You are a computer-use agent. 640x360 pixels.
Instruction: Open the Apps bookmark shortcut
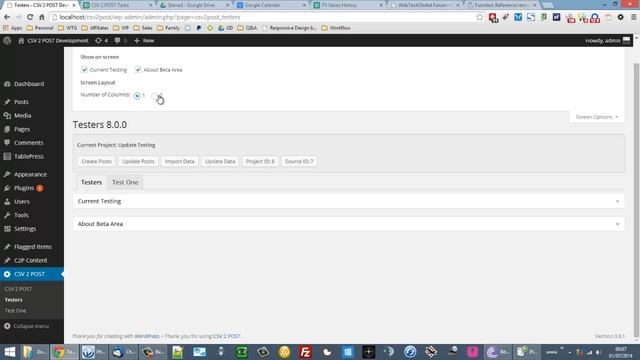(12, 28)
